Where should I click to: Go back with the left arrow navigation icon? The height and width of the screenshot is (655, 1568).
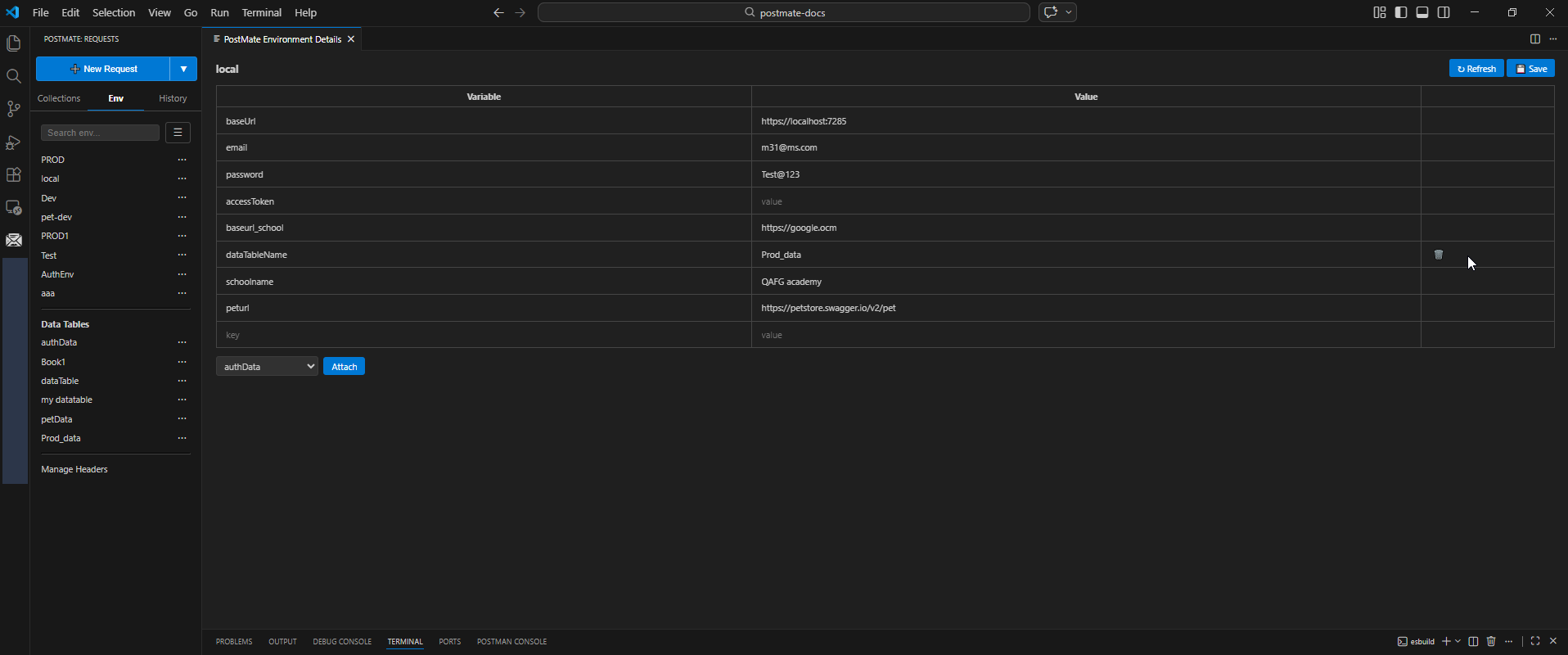tap(498, 12)
